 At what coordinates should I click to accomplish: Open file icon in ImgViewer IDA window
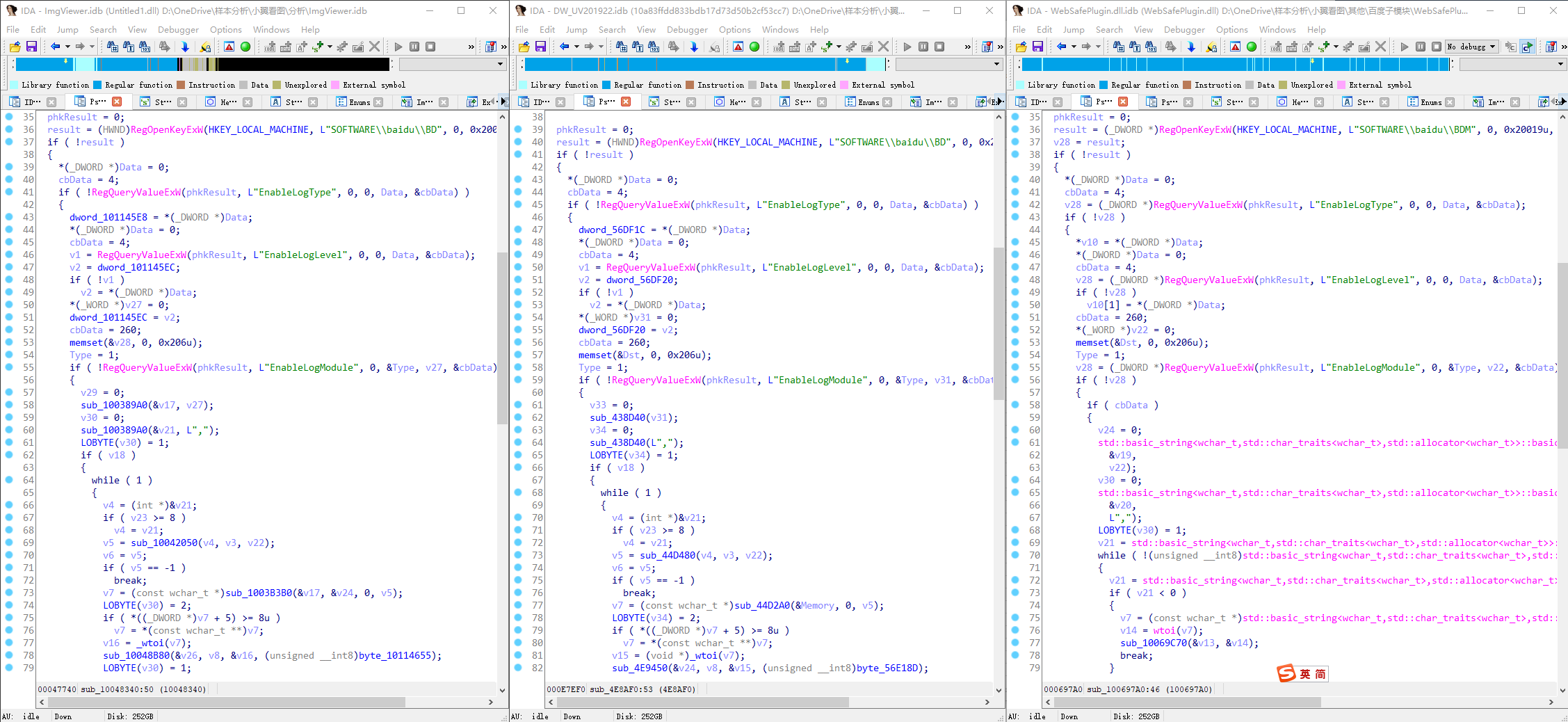(15, 47)
